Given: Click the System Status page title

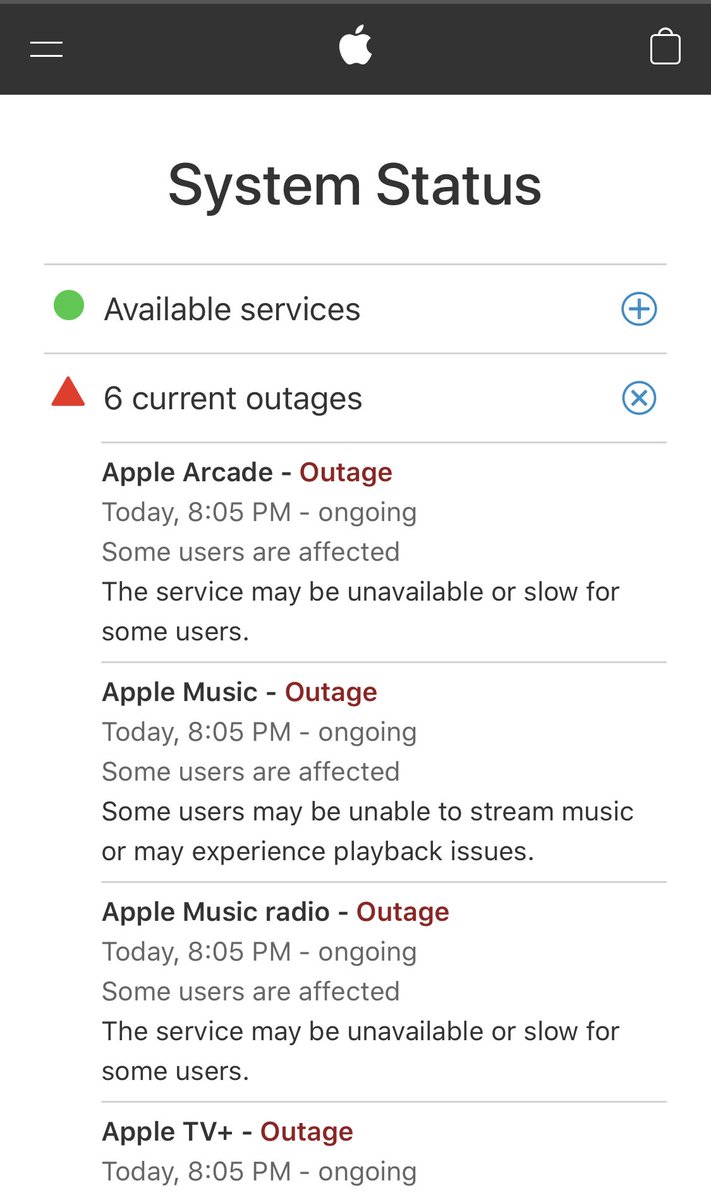Looking at the screenshot, I should (355, 185).
